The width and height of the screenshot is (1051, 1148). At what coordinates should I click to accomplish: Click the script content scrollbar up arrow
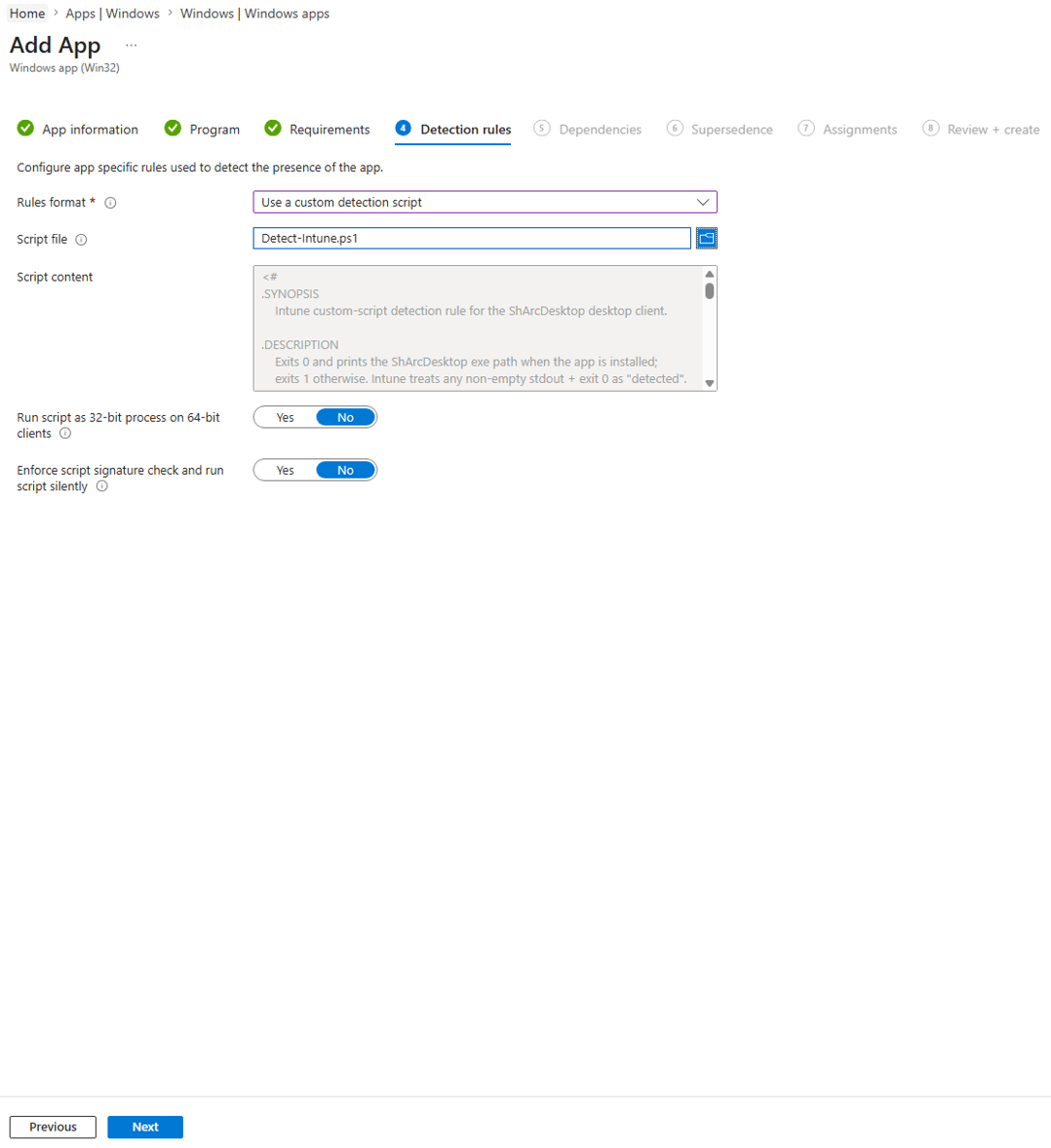point(709,274)
